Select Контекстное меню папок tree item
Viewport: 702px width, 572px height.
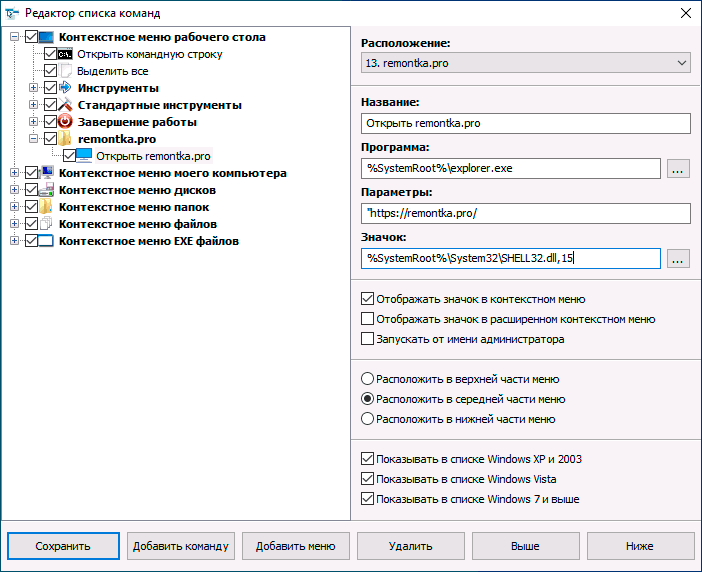(134, 207)
